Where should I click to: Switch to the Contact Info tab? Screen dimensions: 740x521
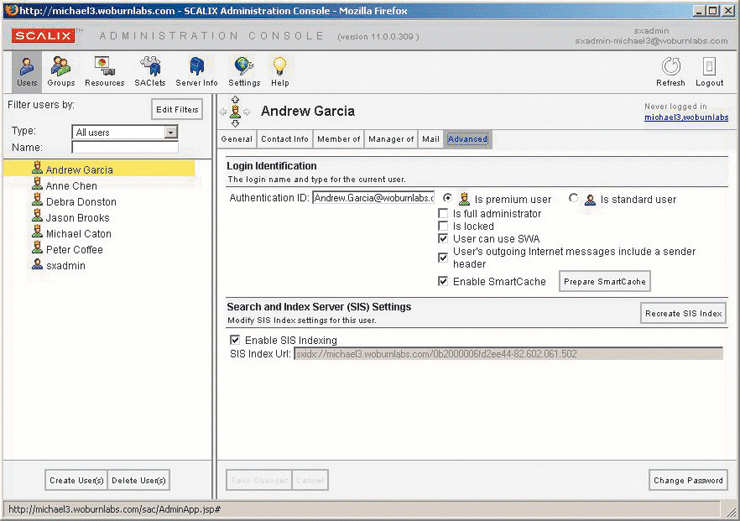pos(285,139)
